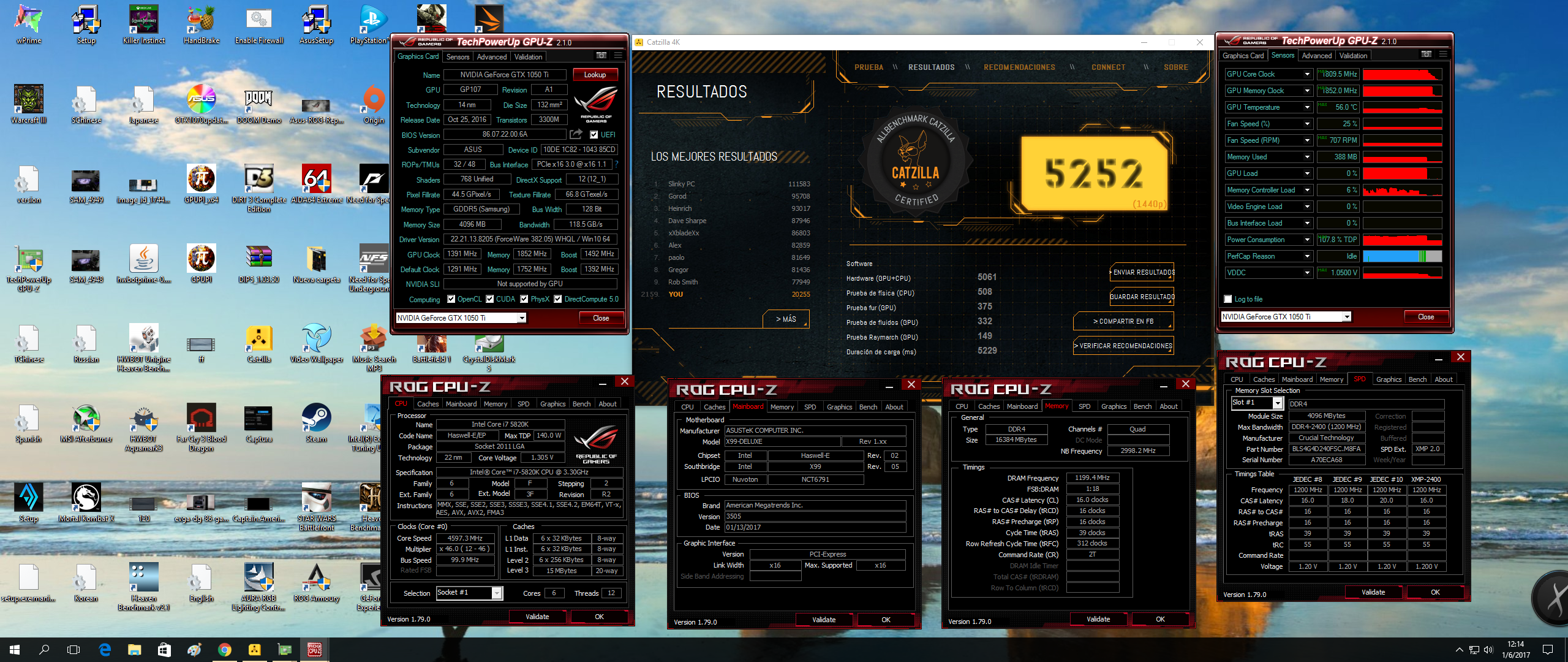Toggle the PhysX computing checkbox

pyautogui.click(x=524, y=299)
